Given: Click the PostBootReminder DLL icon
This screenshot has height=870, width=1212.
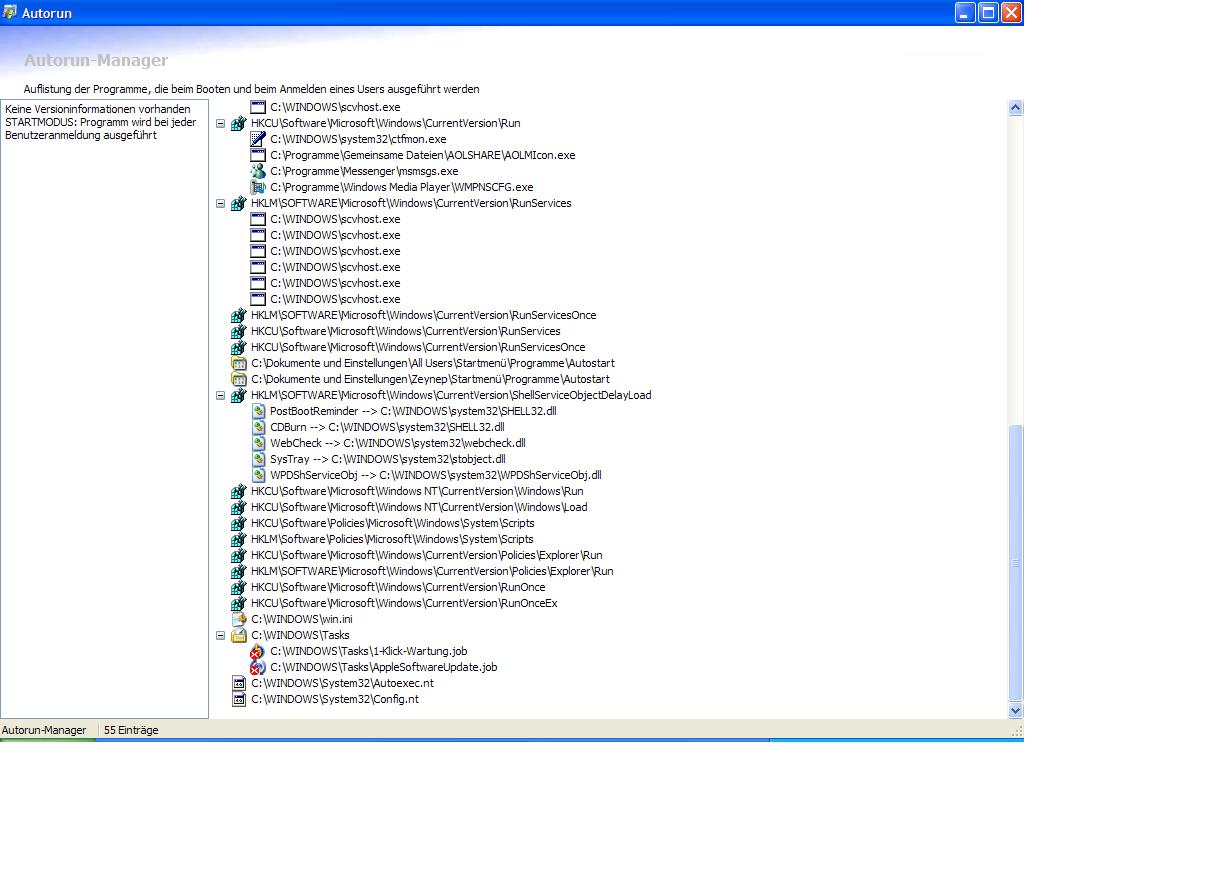Looking at the screenshot, I should (x=258, y=411).
